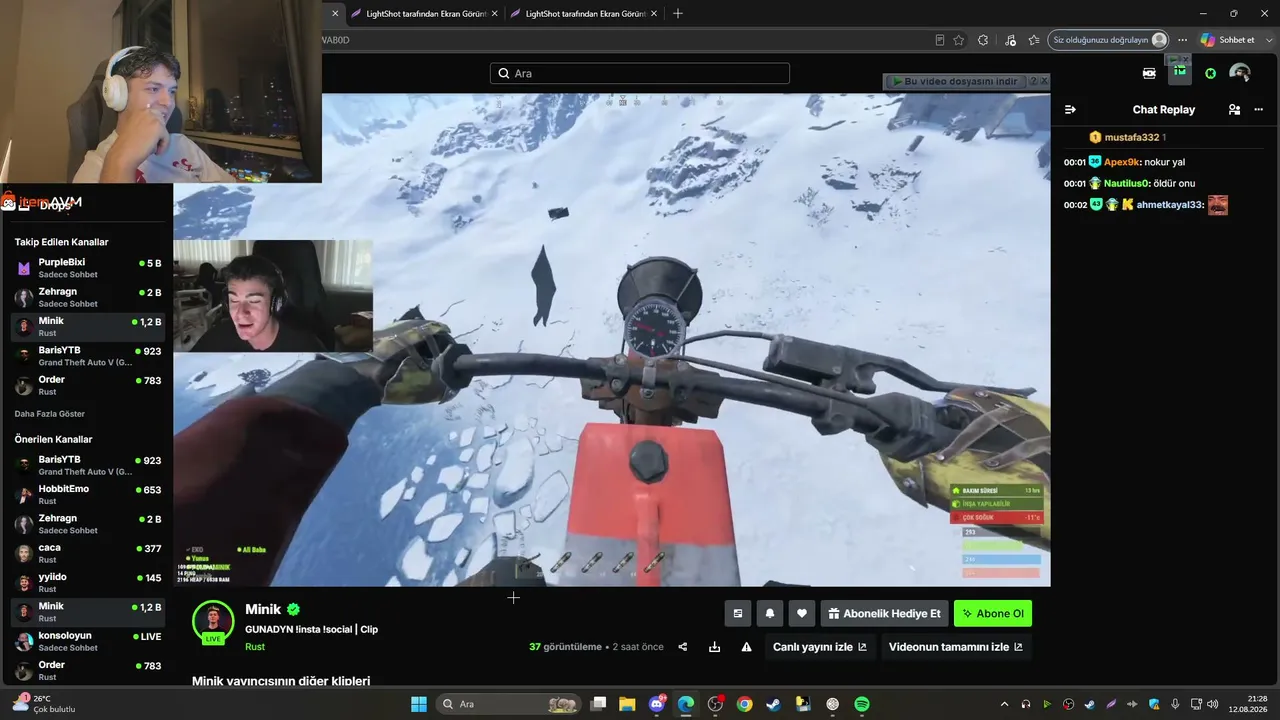Subscribe using the Abone Ol button
1280x720 pixels.
[993, 613]
